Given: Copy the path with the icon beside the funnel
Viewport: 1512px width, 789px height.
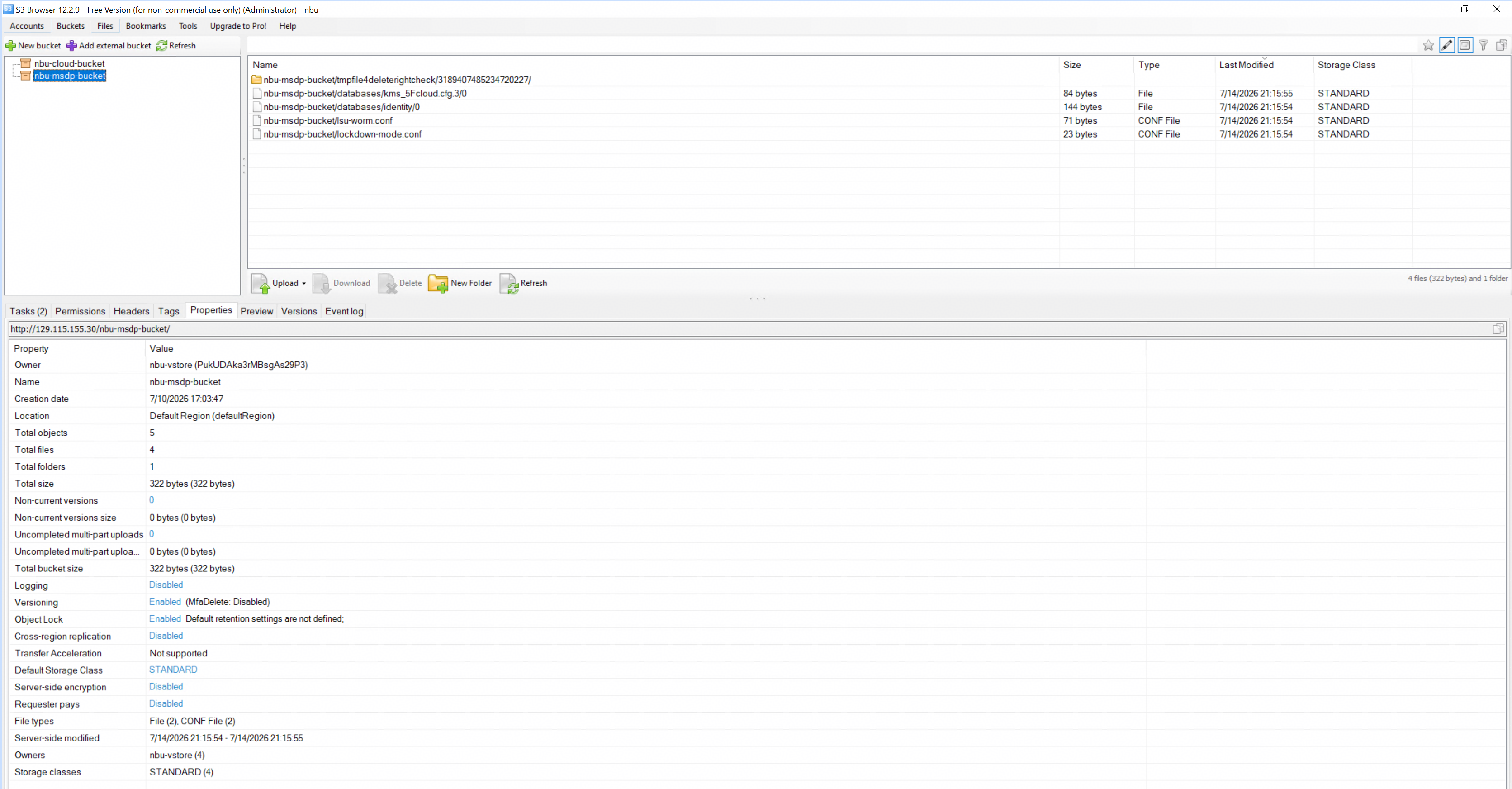Looking at the screenshot, I should click(1502, 45).
